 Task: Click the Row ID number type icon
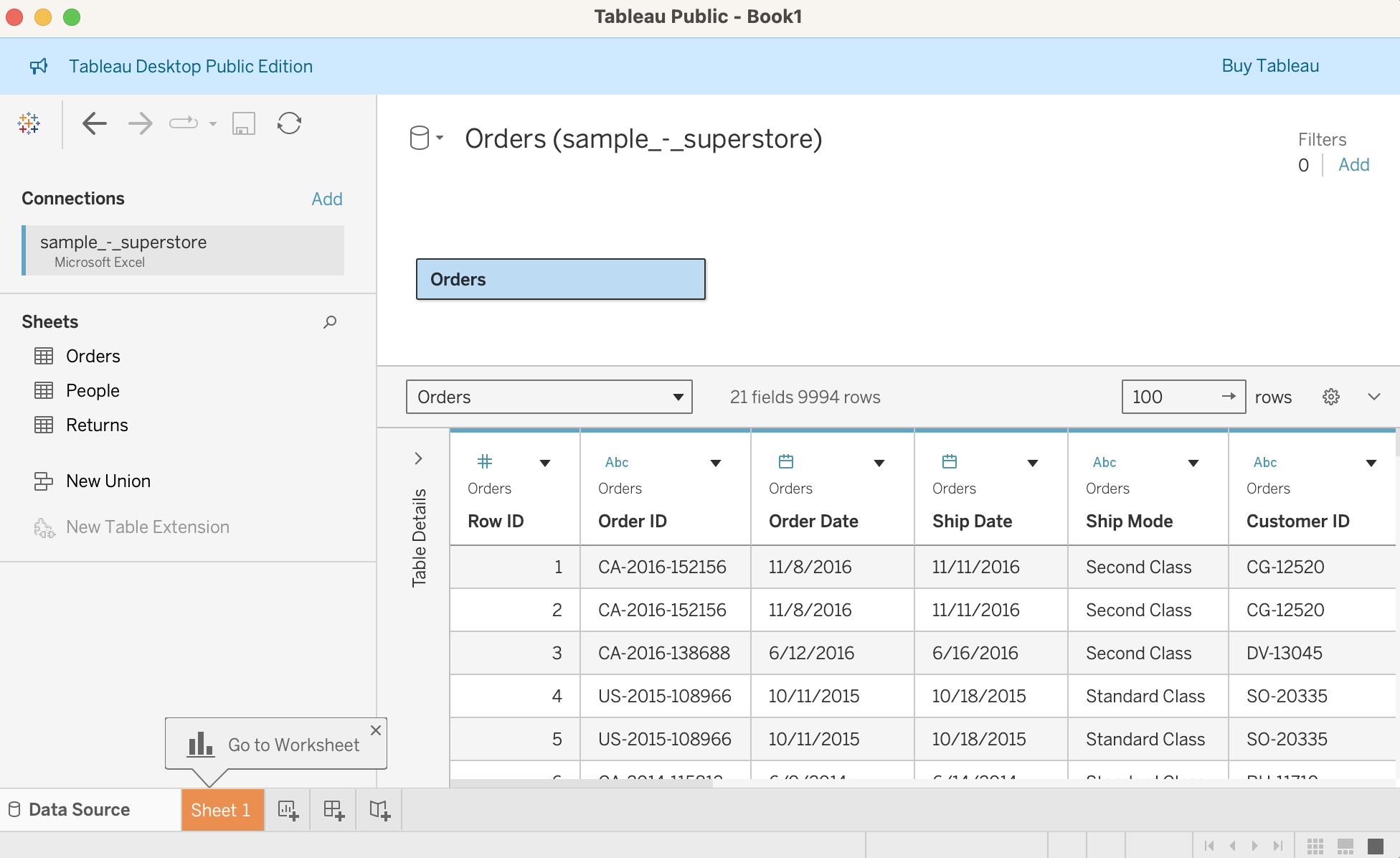(485, 461)
